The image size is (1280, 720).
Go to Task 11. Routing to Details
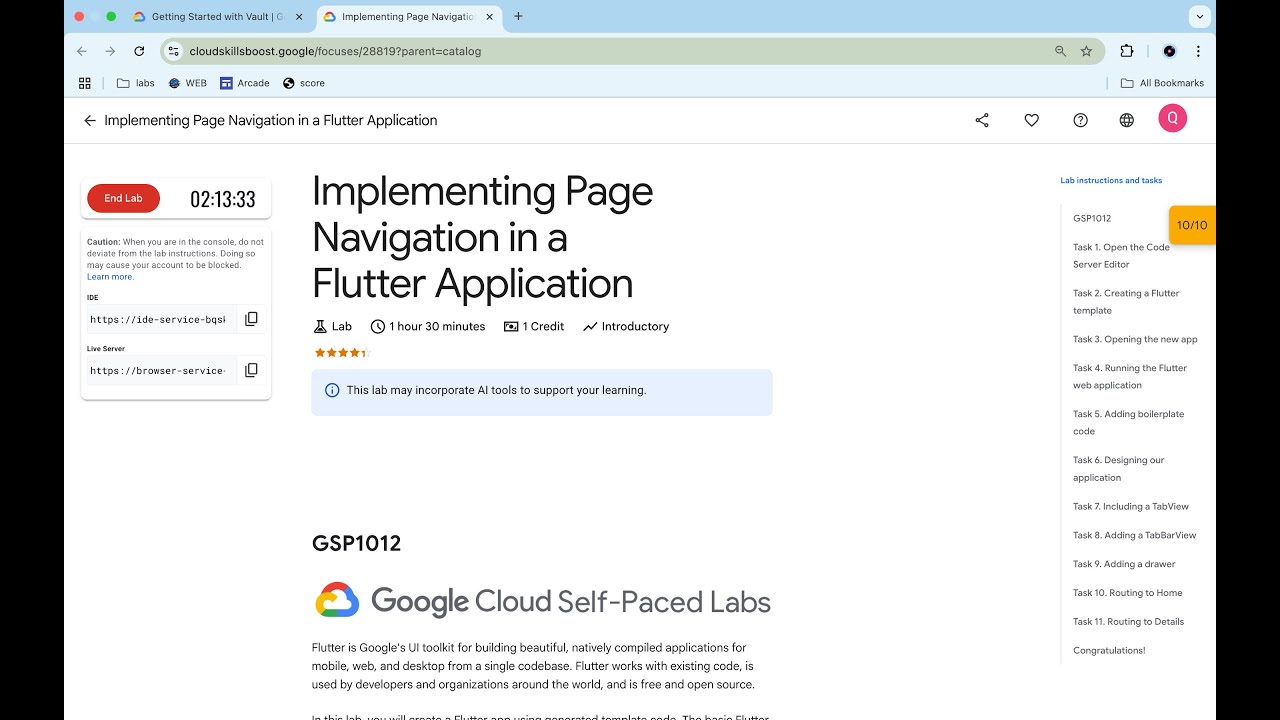point(1129,621)
